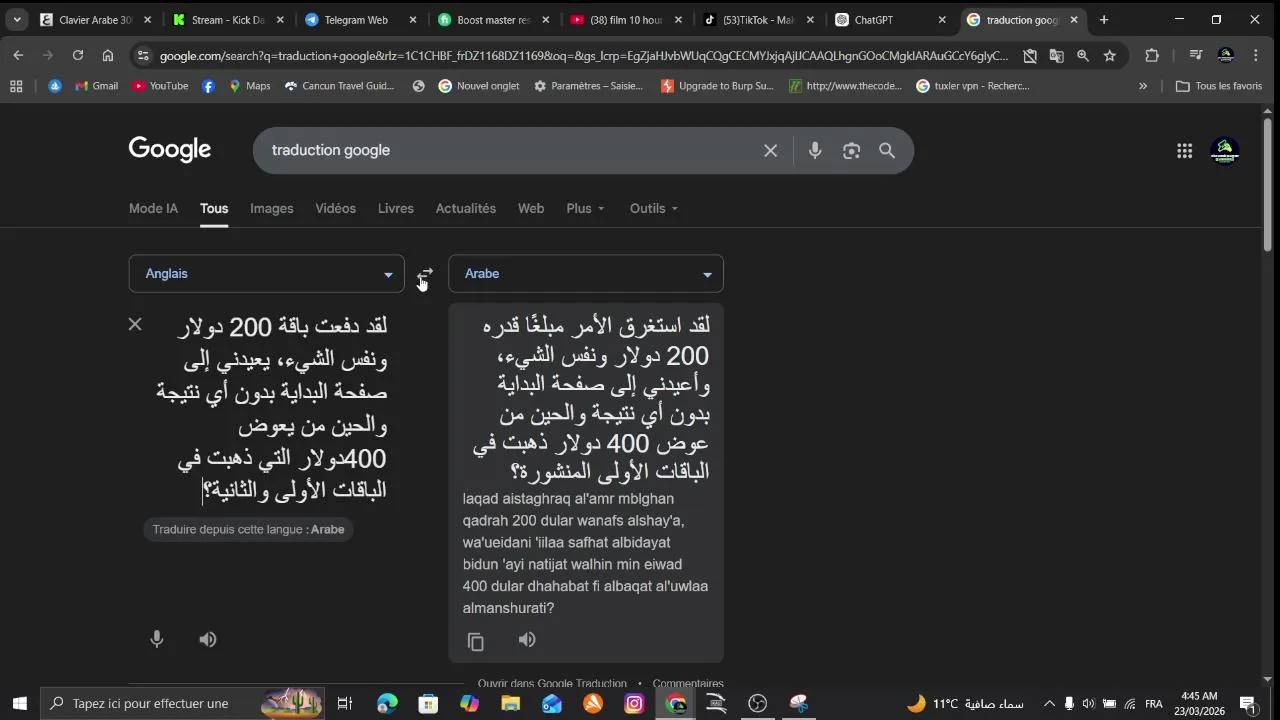Open the Chrome three-dot menu
Image resolution: width=1280 pixels, height=720 pixels.
[1256, 56]
